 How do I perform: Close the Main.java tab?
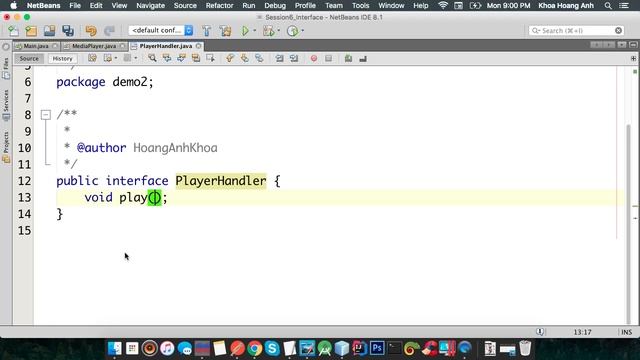[55, 46]
